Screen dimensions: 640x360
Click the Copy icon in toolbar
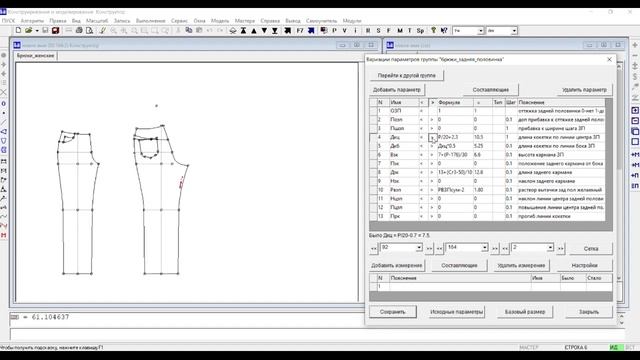(189, 31)
